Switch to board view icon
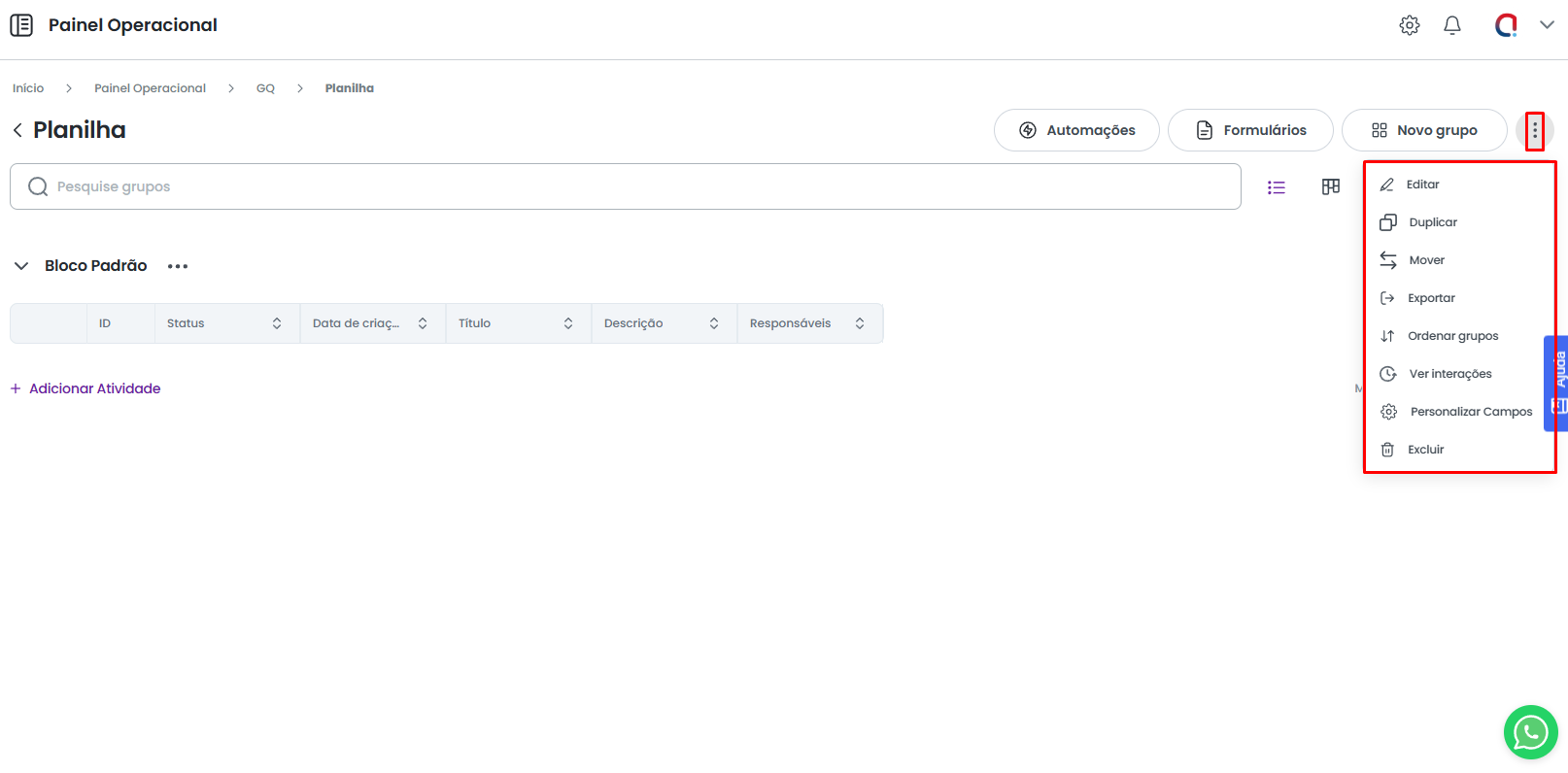This screenshot has width=1568, height=773. coord(1330,186)
